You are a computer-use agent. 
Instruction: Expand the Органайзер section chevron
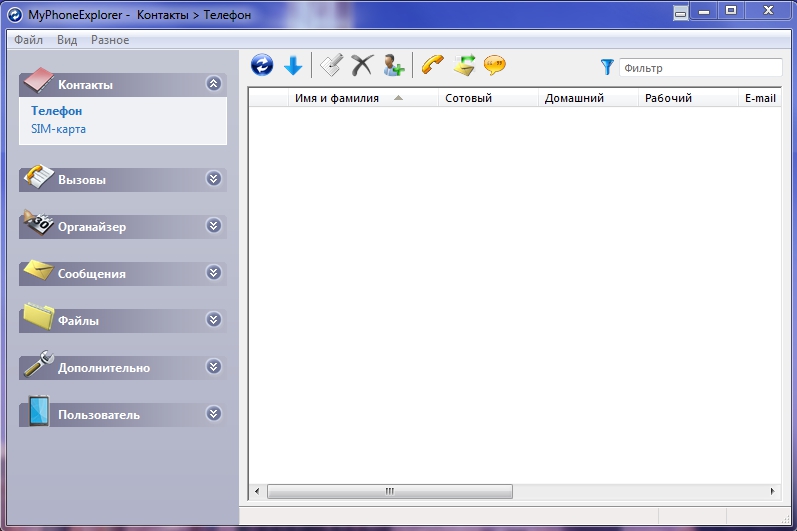pos(213,226)
